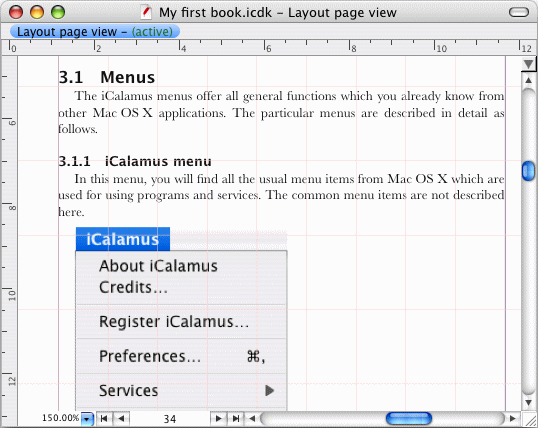Click the window resize grip corner

[x=529, y=419]
